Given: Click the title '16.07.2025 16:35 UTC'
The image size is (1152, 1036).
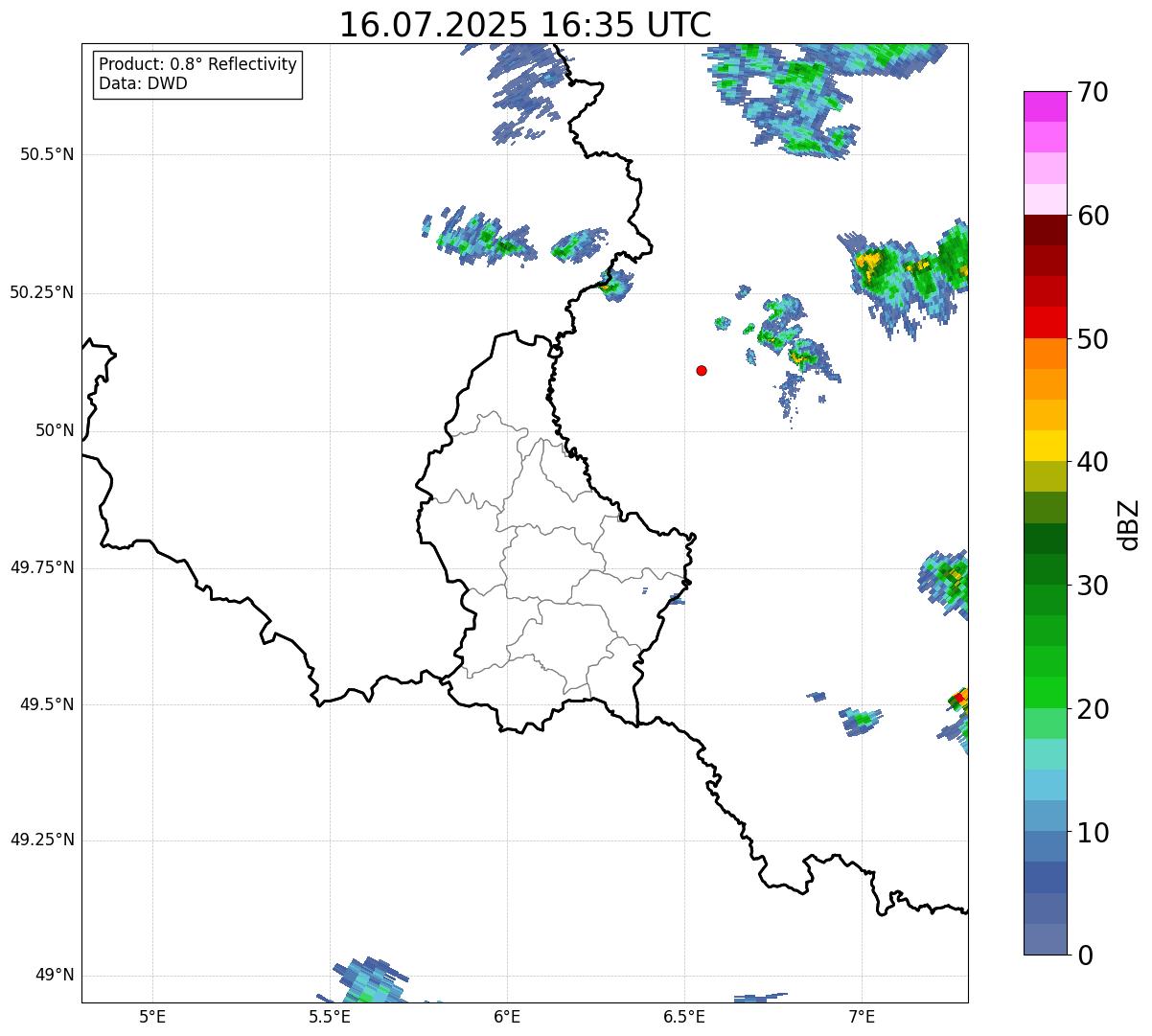Looking at the screenshot, I should point(525,25).
